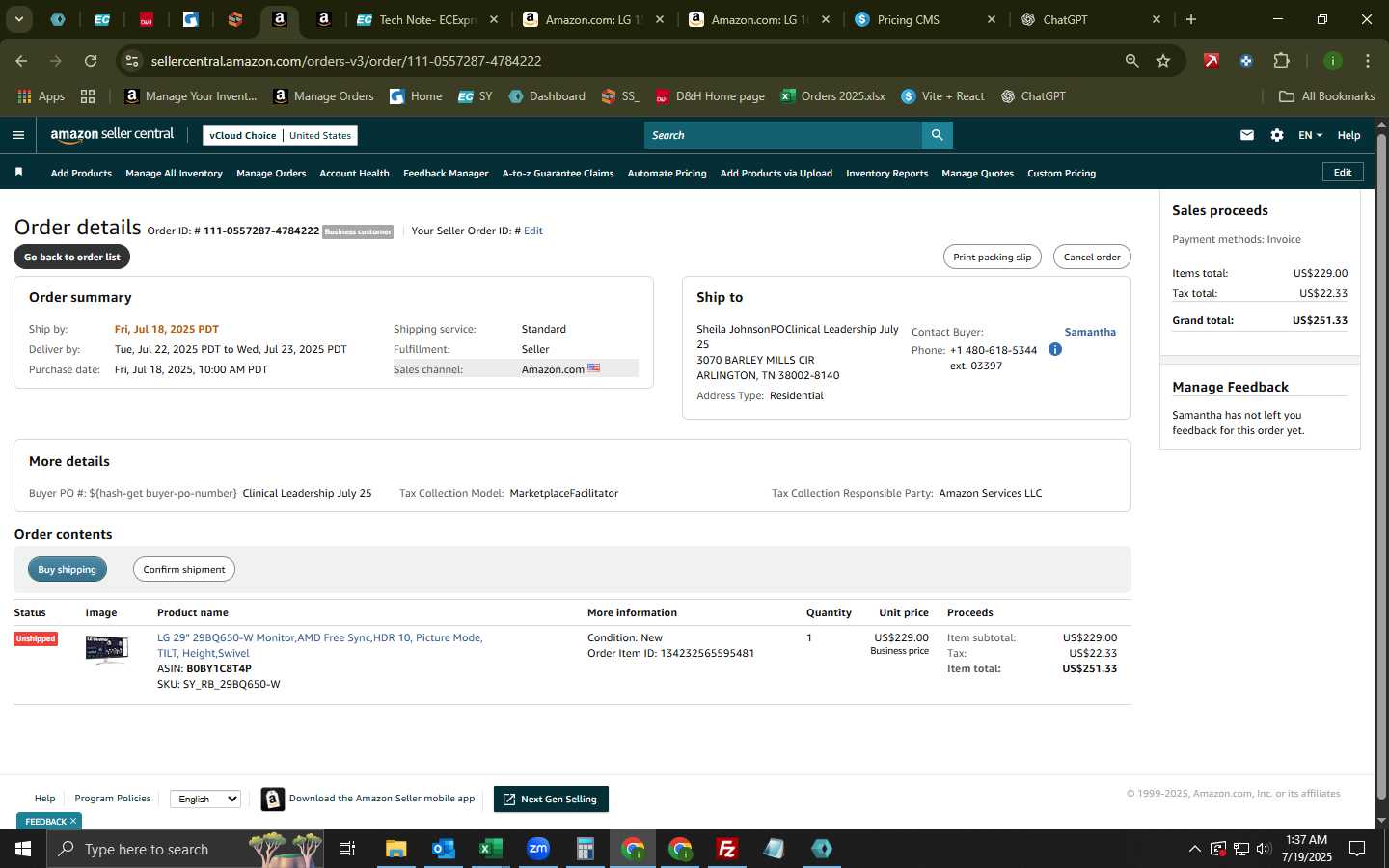The height and width of the screenshot is (868, 1389).
Task: Open the Amazon Seller mobile app icon
Action: [x=273, y=799]
